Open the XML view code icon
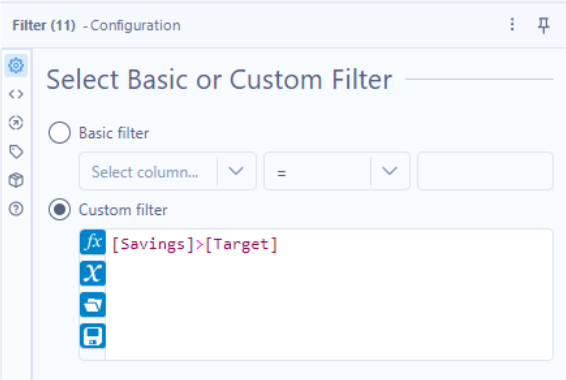The width and height of the screenshot is (566, 380). 16,94
